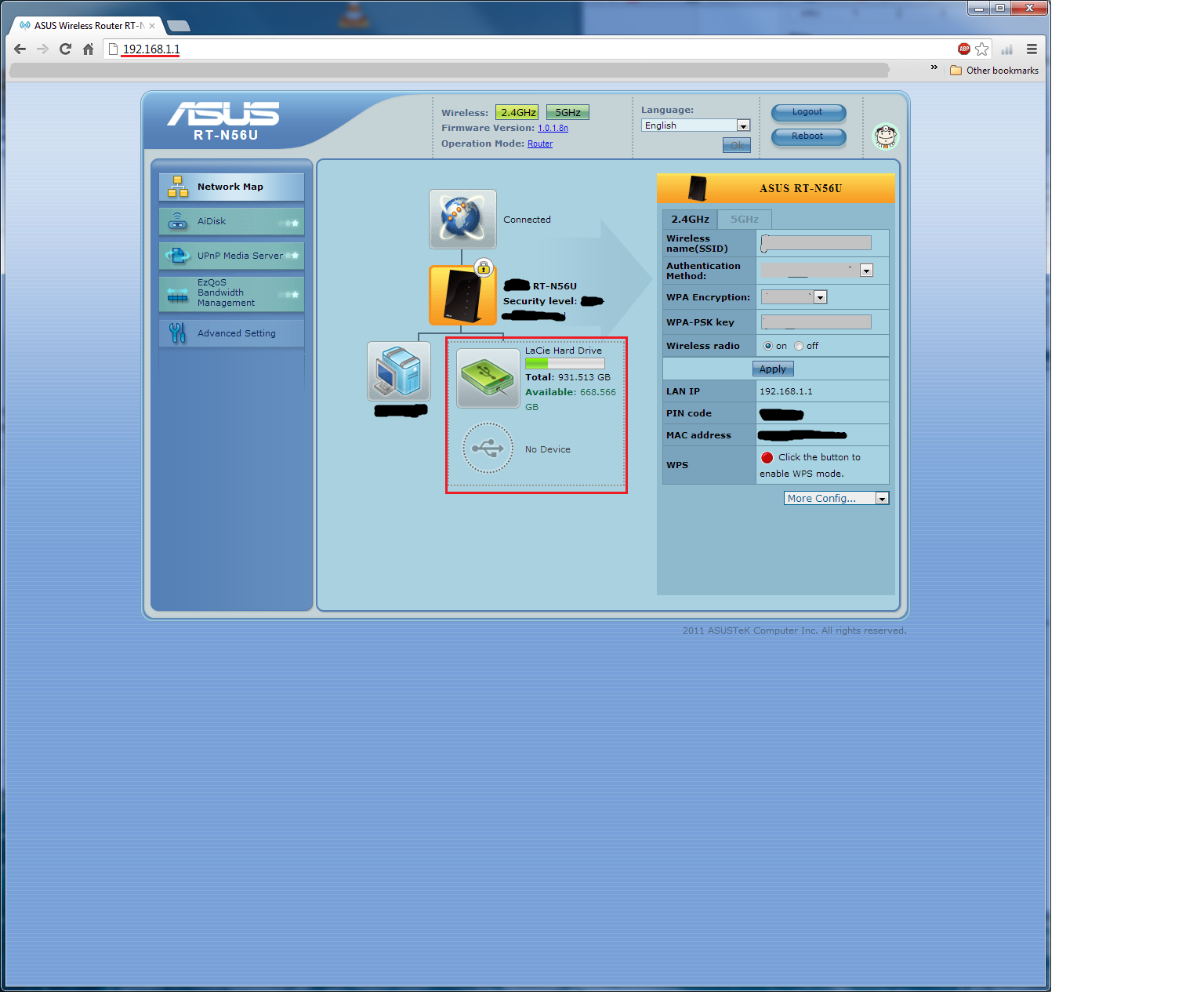This screenshot has width=1204, height=992.
Task: Open the firmware version 1.0.1.8n link
Action: 553,128
